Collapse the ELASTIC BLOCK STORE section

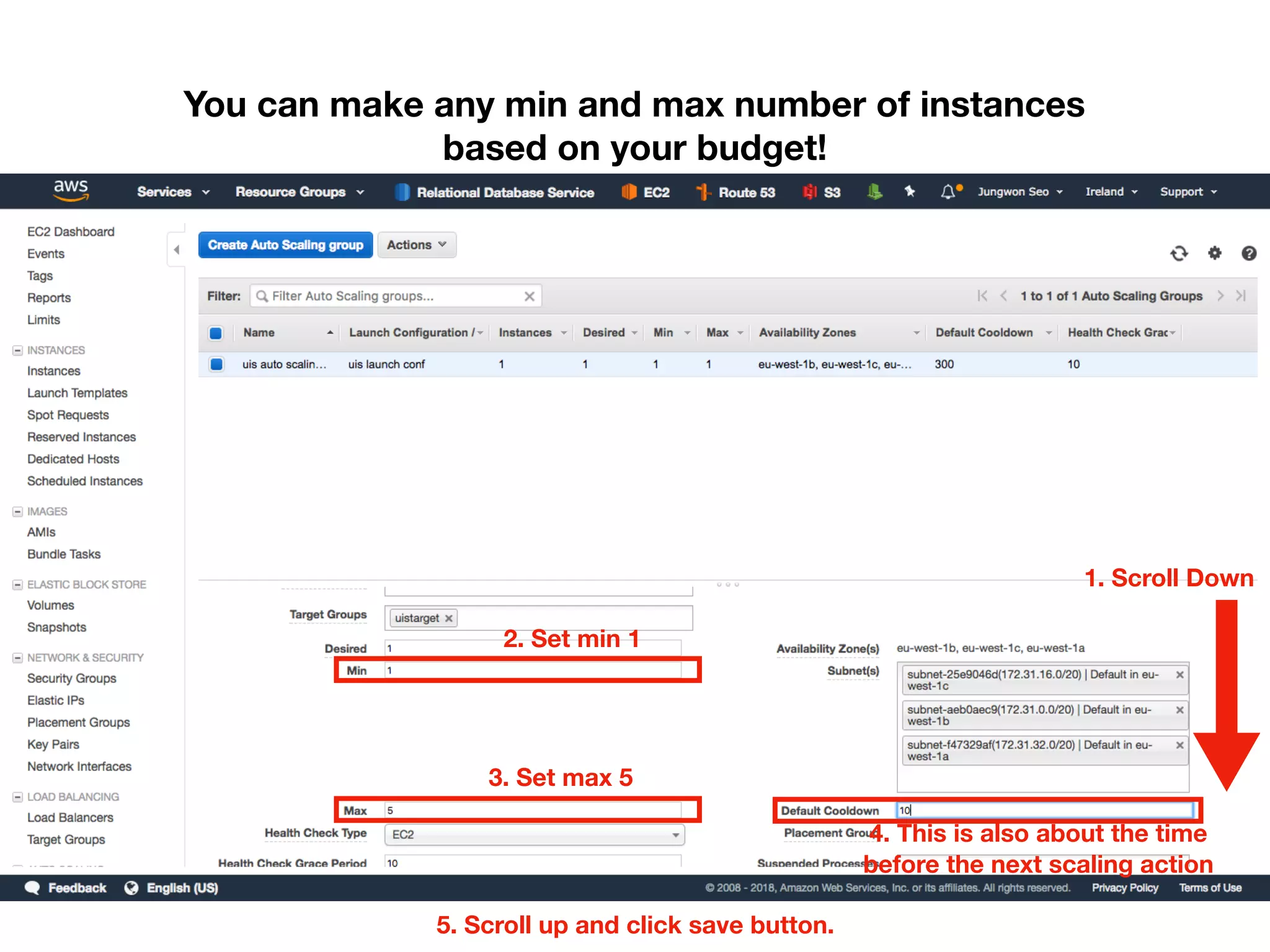[17, 585]
